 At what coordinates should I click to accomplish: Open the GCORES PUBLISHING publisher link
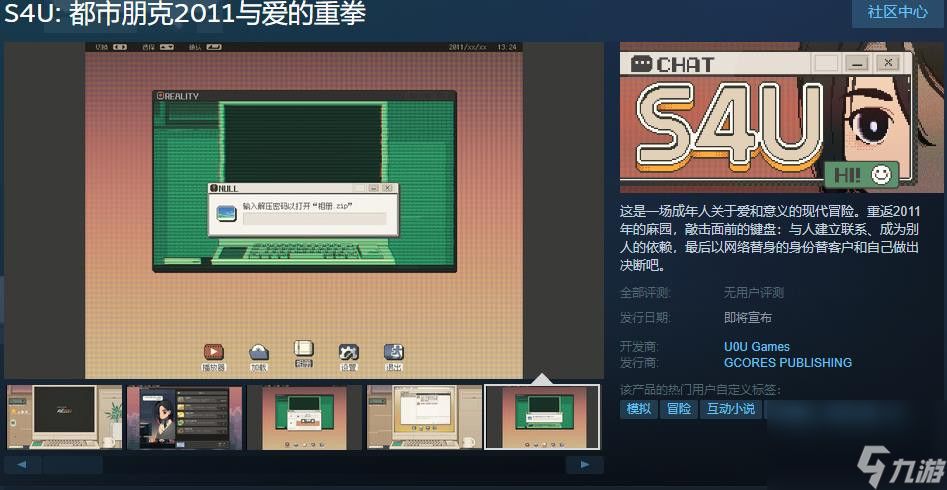coord(788,363)
